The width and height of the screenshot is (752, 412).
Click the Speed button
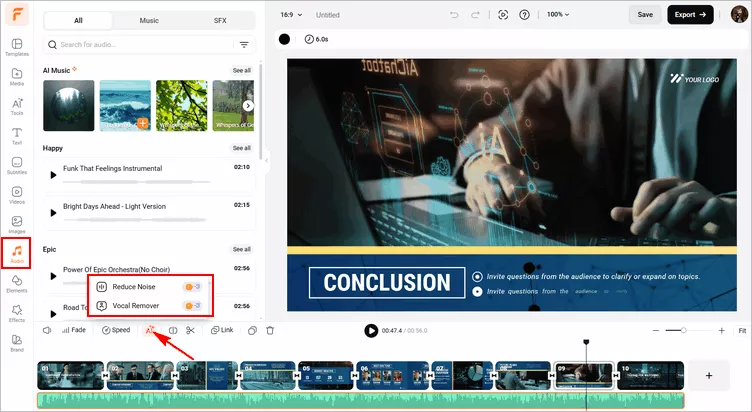coord(116,330)
